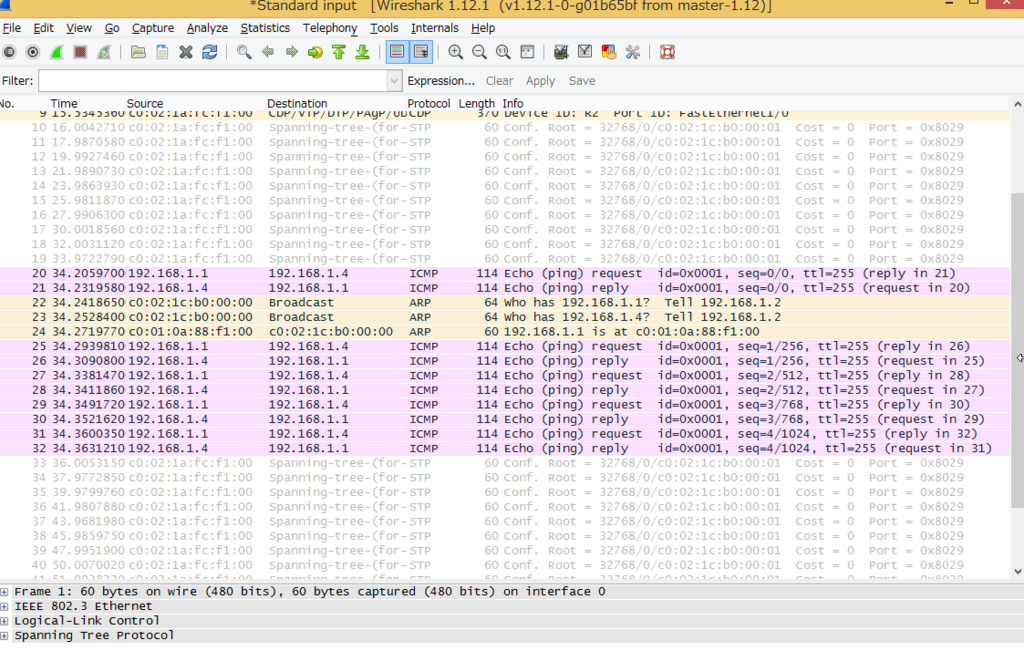Image resolution: width=1024 pixels, height=661 pixels.
Task: Open the Go menu
Action: click(112, 28)
